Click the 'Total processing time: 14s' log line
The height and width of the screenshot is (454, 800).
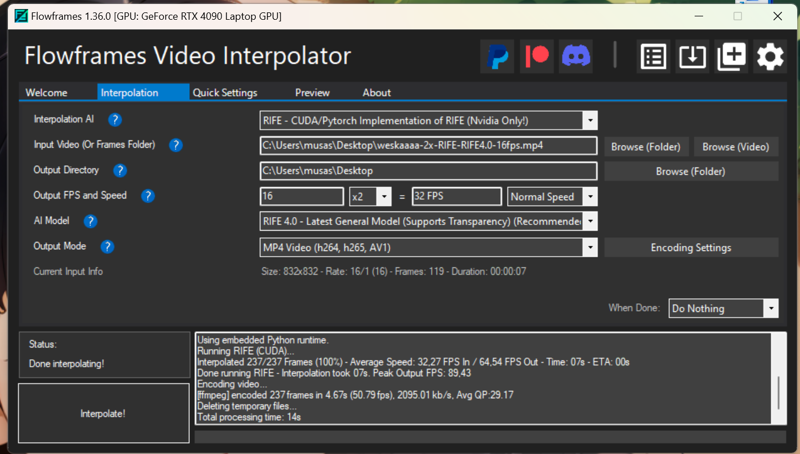click(249, 417)
